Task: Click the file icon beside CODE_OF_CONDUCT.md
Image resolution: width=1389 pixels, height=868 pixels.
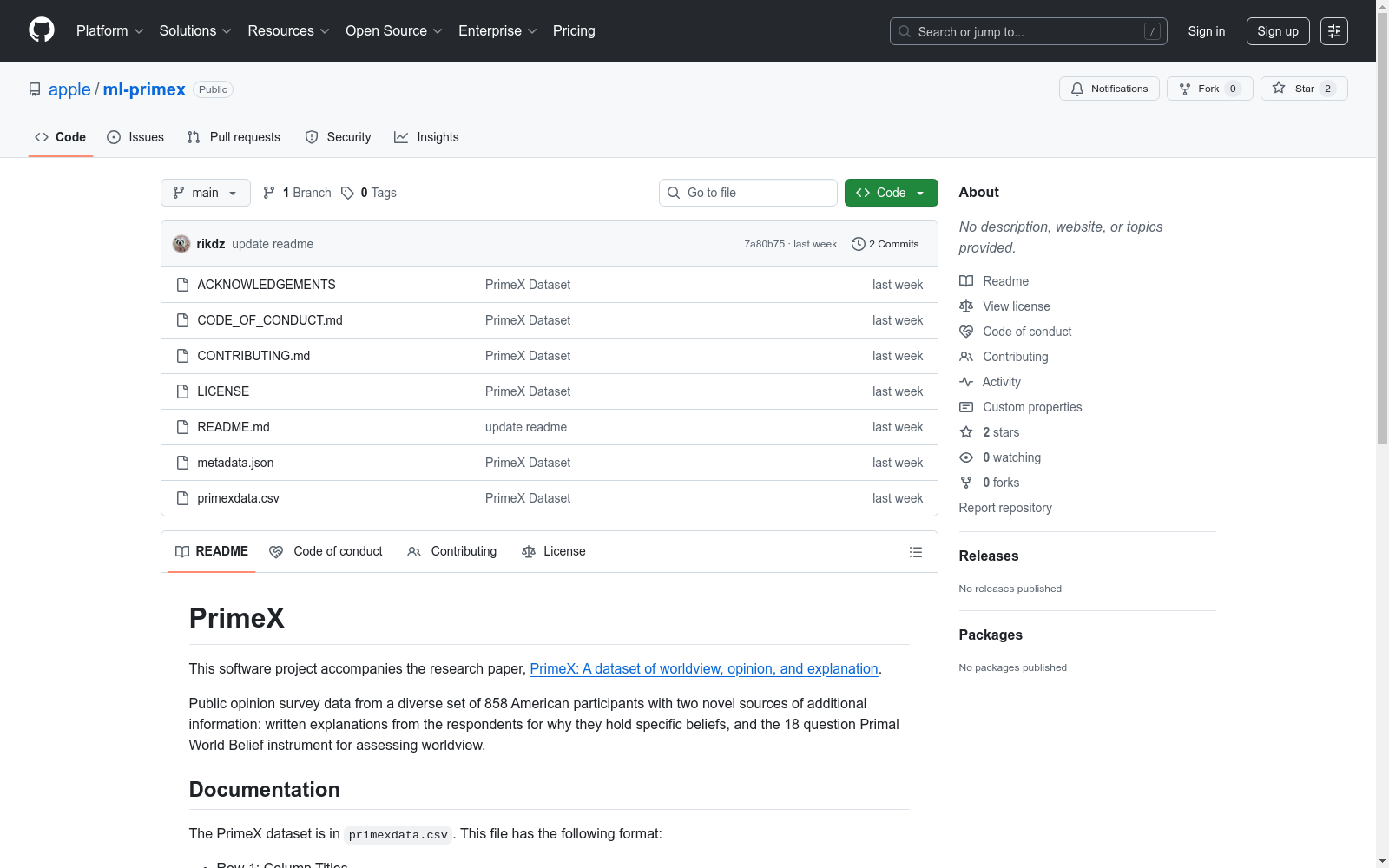Action: [182, 320]
